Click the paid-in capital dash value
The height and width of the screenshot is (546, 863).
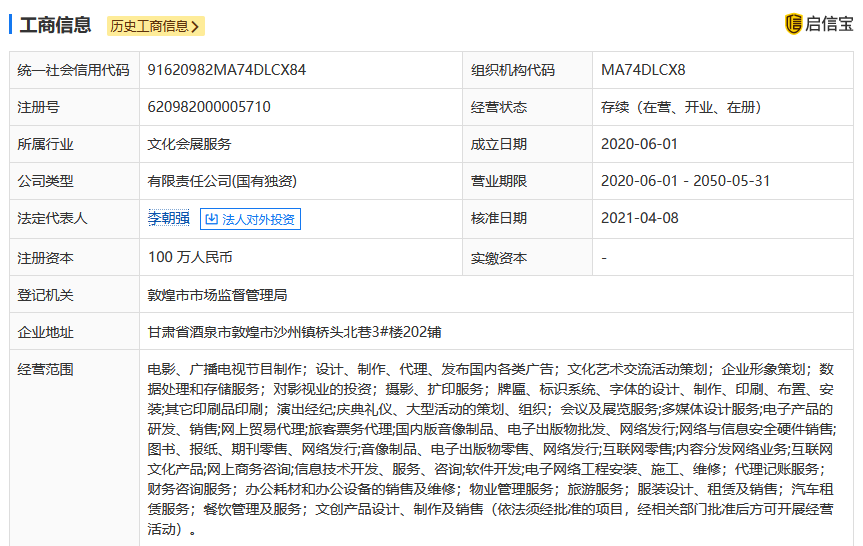pos(604,258)
